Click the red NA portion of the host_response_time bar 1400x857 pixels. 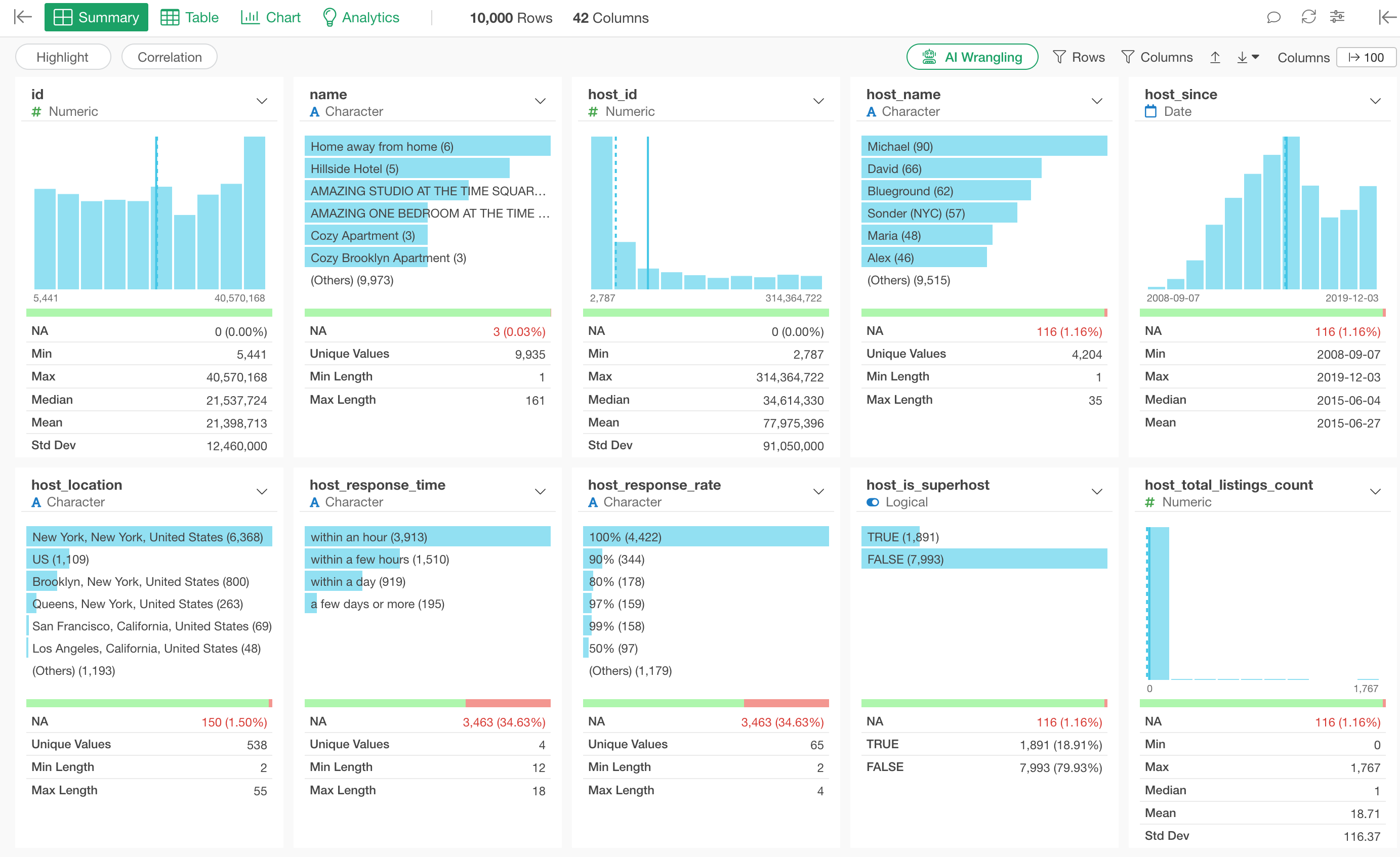pyautogui.click(x=507, y=703)
